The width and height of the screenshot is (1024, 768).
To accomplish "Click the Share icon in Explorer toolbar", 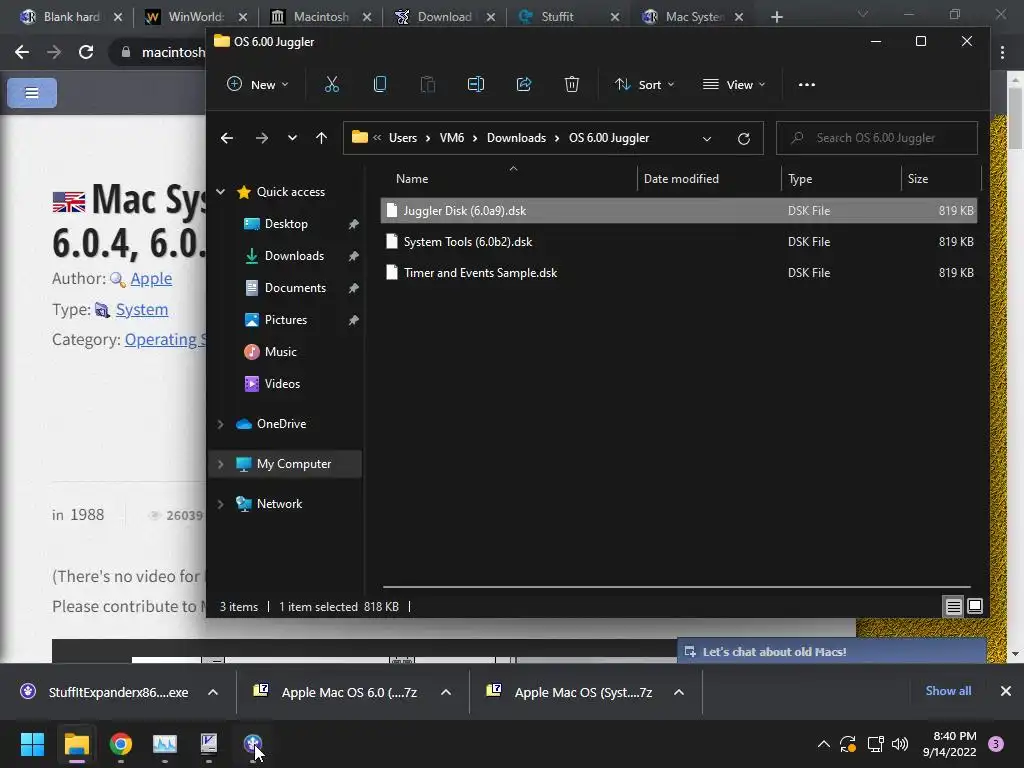I will pos(524,84).
